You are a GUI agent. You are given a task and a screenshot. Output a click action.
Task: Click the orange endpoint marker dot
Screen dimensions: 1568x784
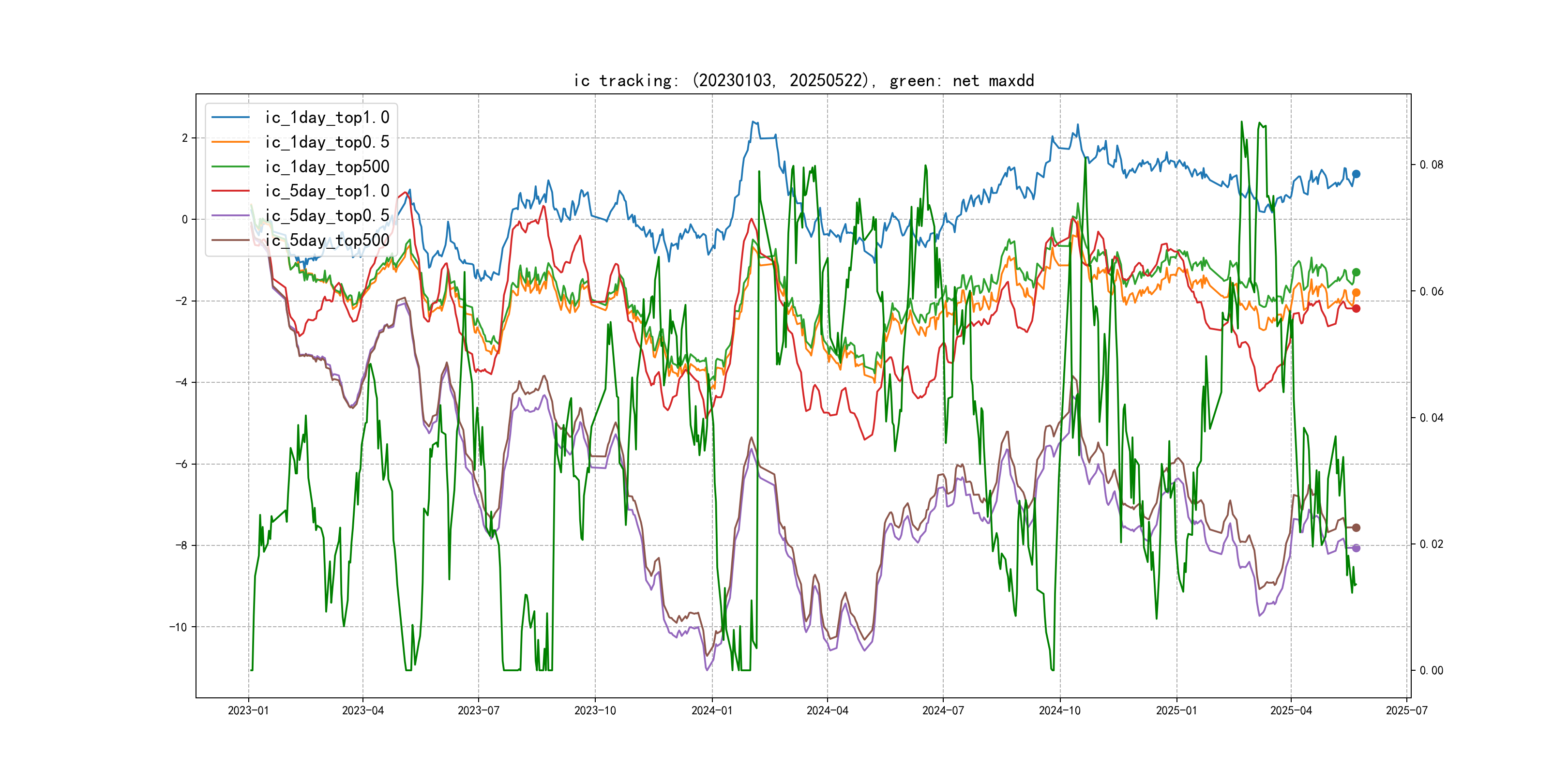tap(1356, 293)
